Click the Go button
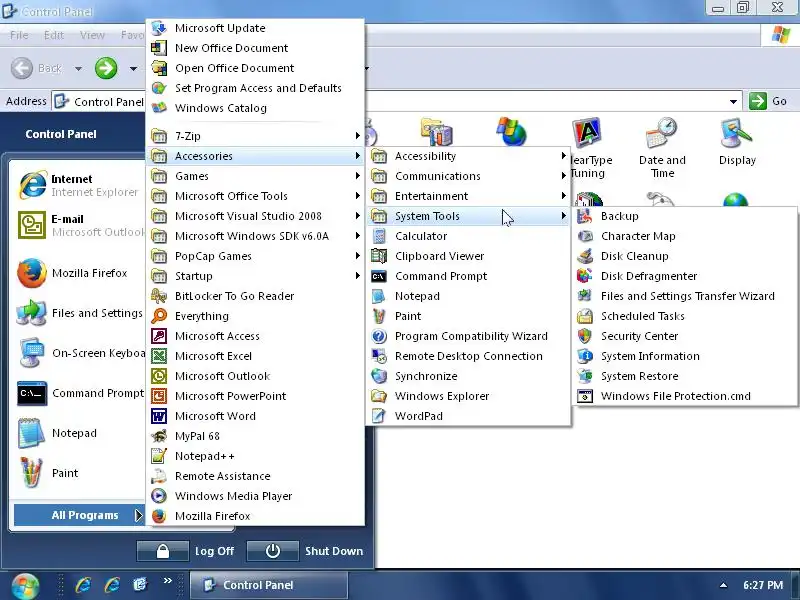This screenshot has height=600, width=800. 768,101
